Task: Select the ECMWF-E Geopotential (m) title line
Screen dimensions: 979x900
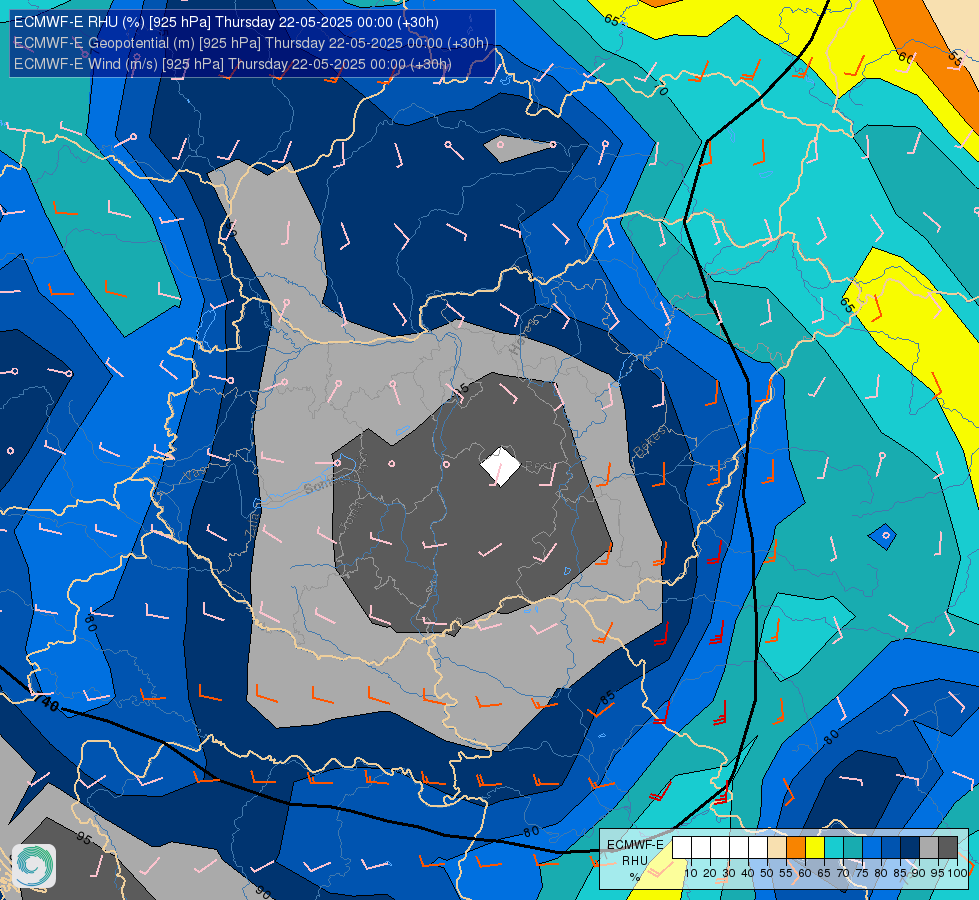Action: click(251, 43)
